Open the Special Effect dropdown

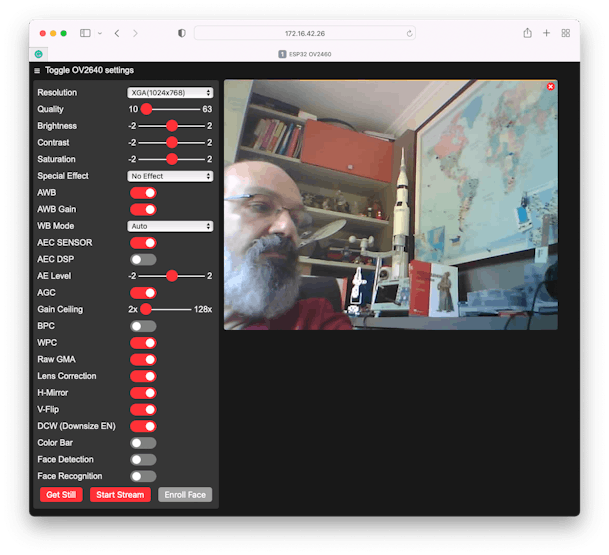pos(170,176)
